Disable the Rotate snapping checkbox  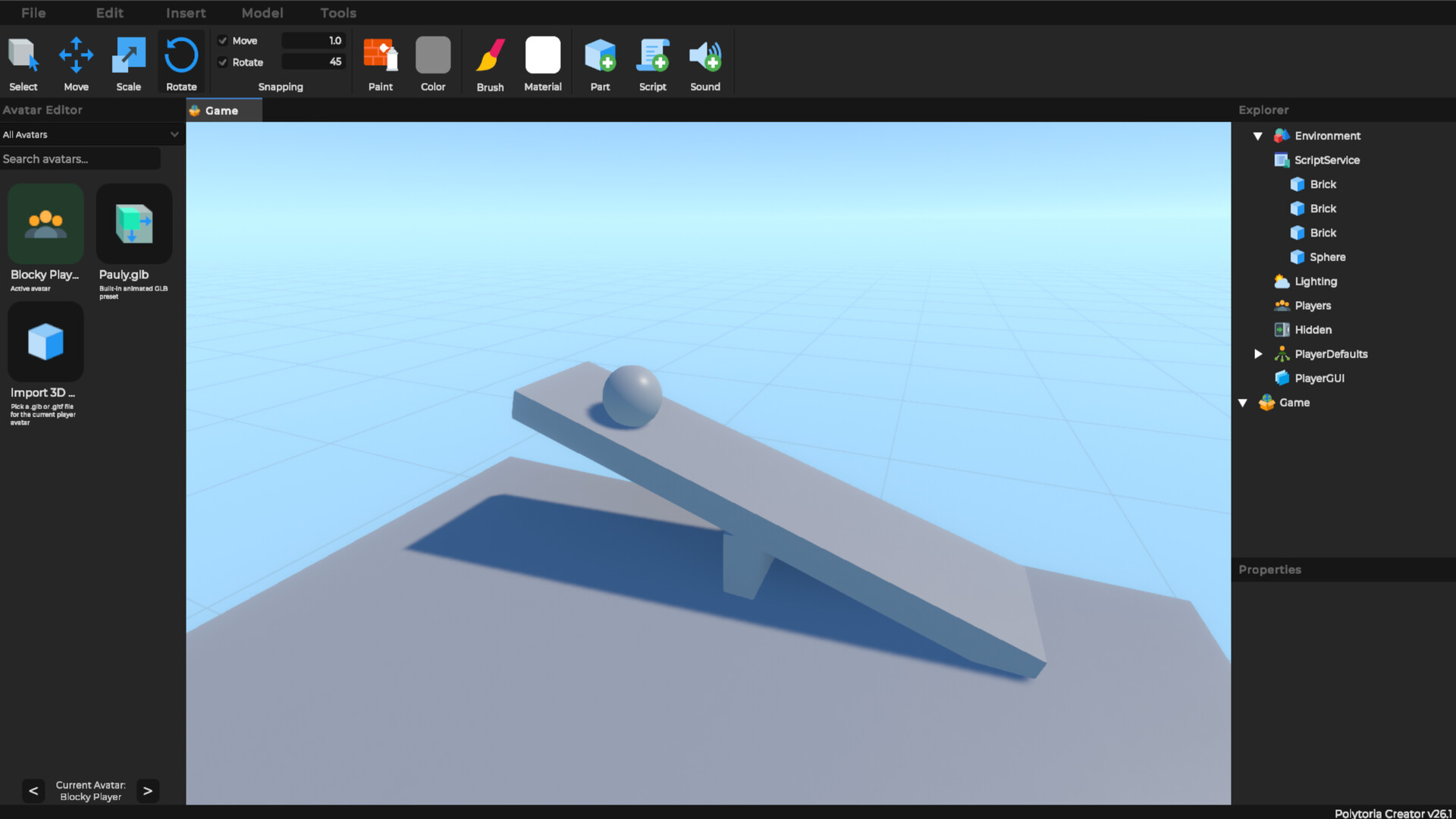coord(223,62)
